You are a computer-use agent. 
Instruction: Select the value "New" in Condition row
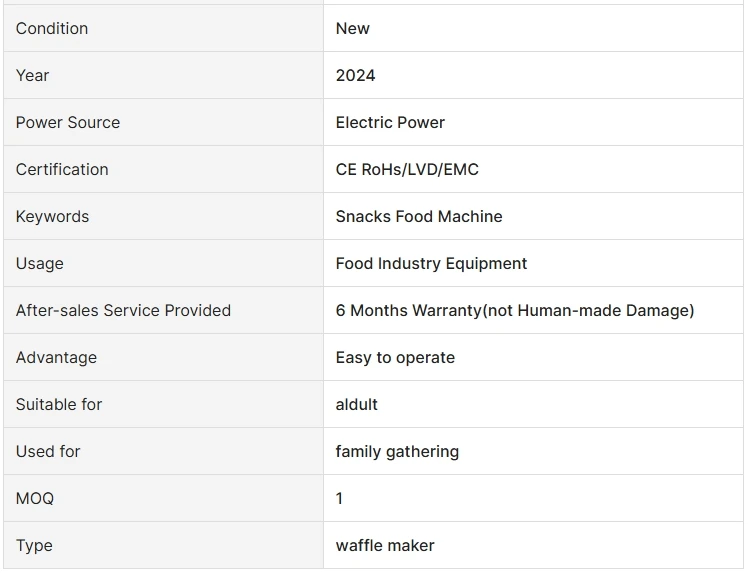(x=353, y=28)
